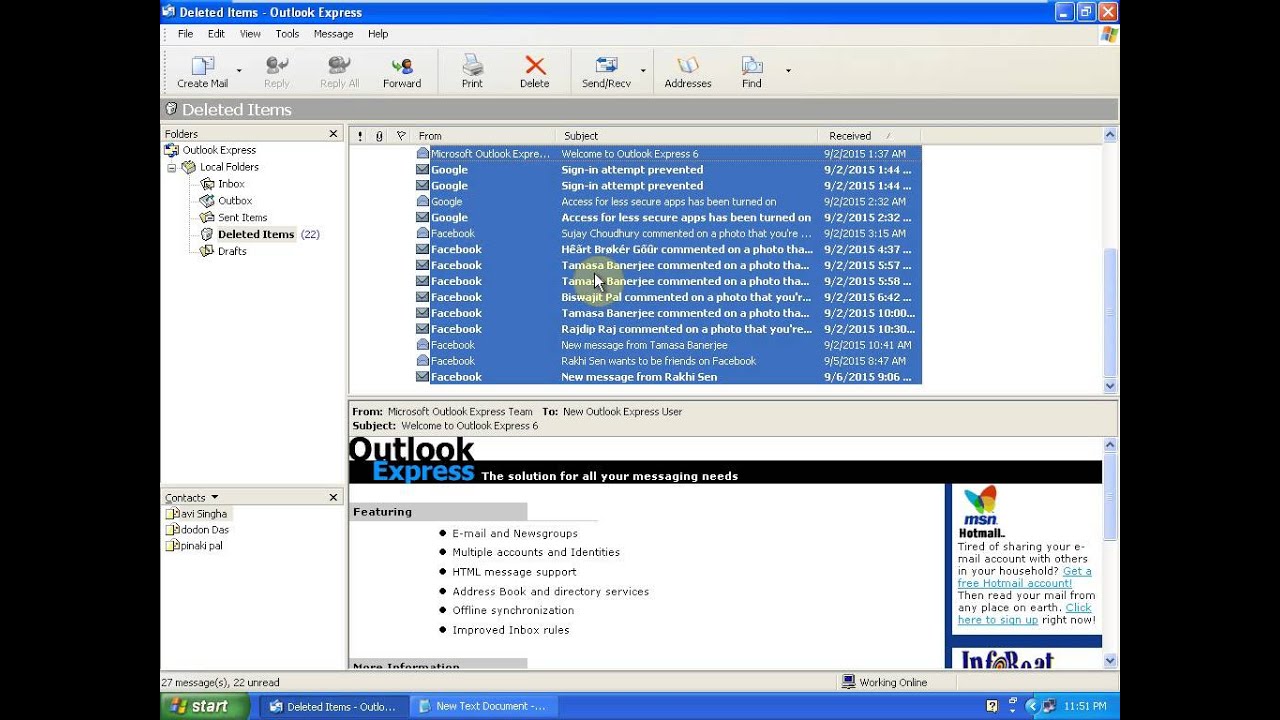Screen dimensions: 1280x720
Task: Collapse the Local Folders tree node
Action: coord(171,168)
